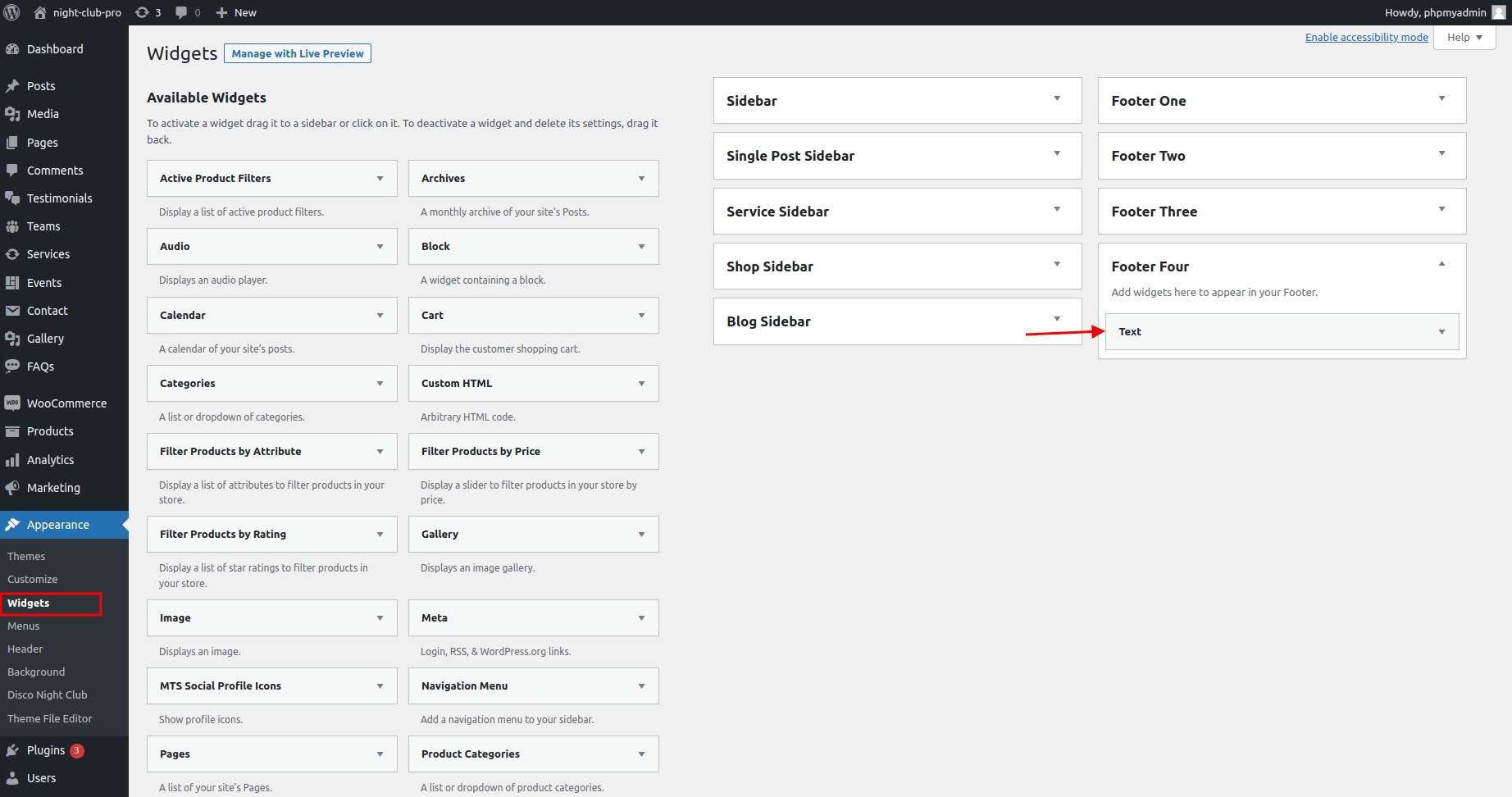Image resolution: width=1512 pixels, height=797 pixels.
Task: Click the Plugins plug icon
Action: coord(12,750)
